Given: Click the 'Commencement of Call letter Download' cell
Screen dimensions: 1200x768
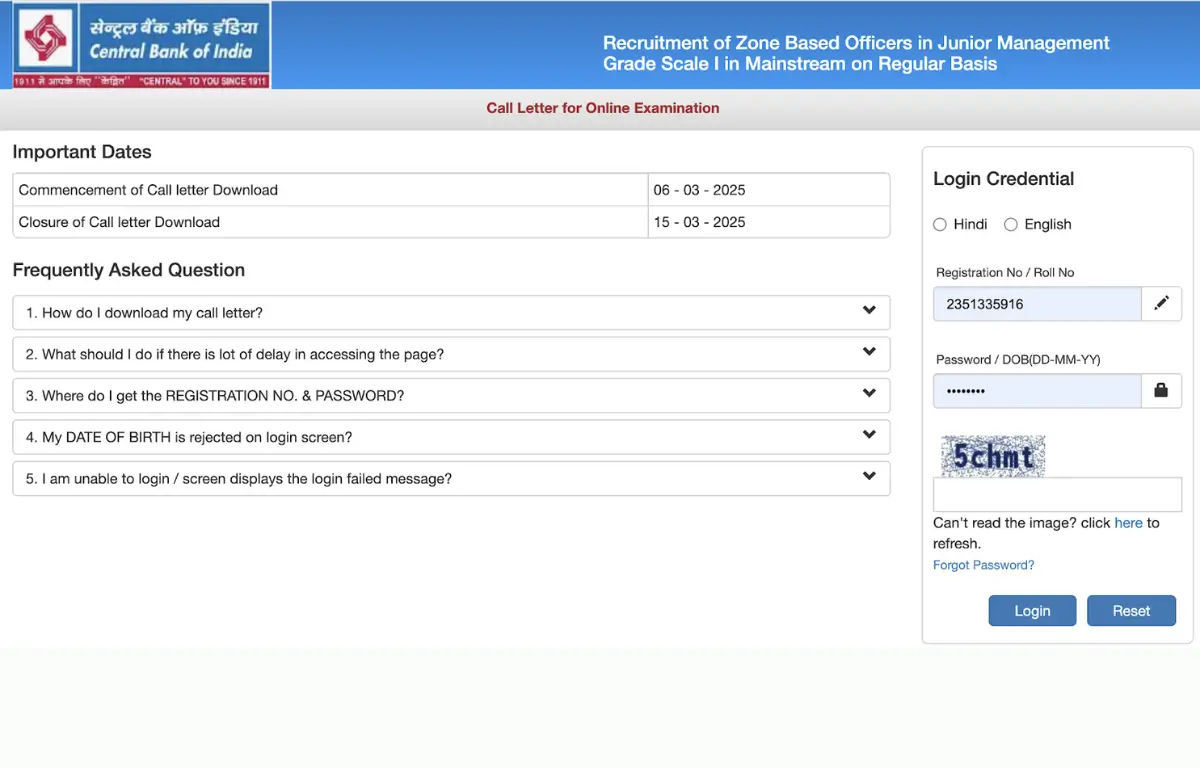Looking at the screenshot, I should click(x=330, y=190).
